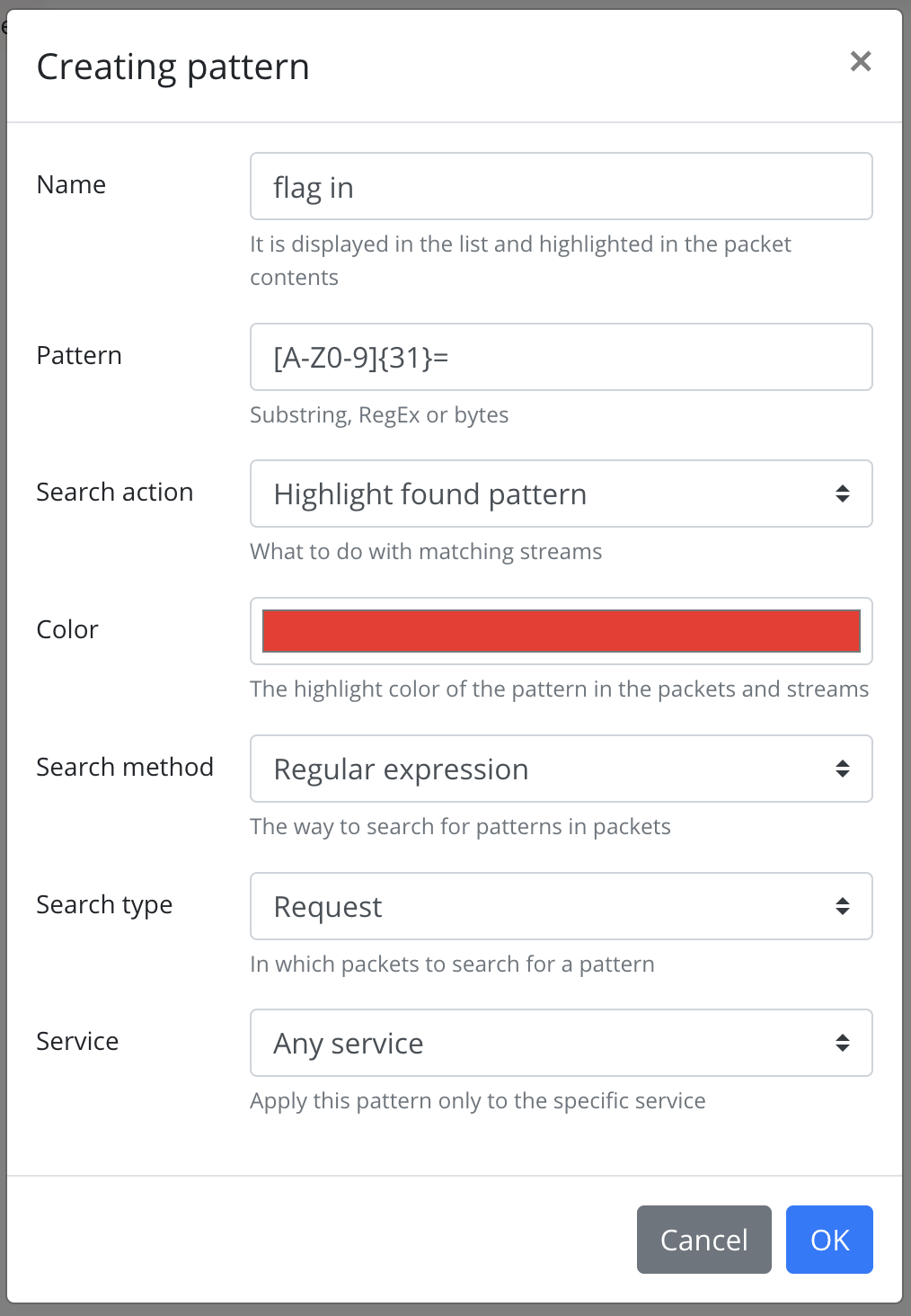Click the Creating pattern dialog title

point(172,66)
